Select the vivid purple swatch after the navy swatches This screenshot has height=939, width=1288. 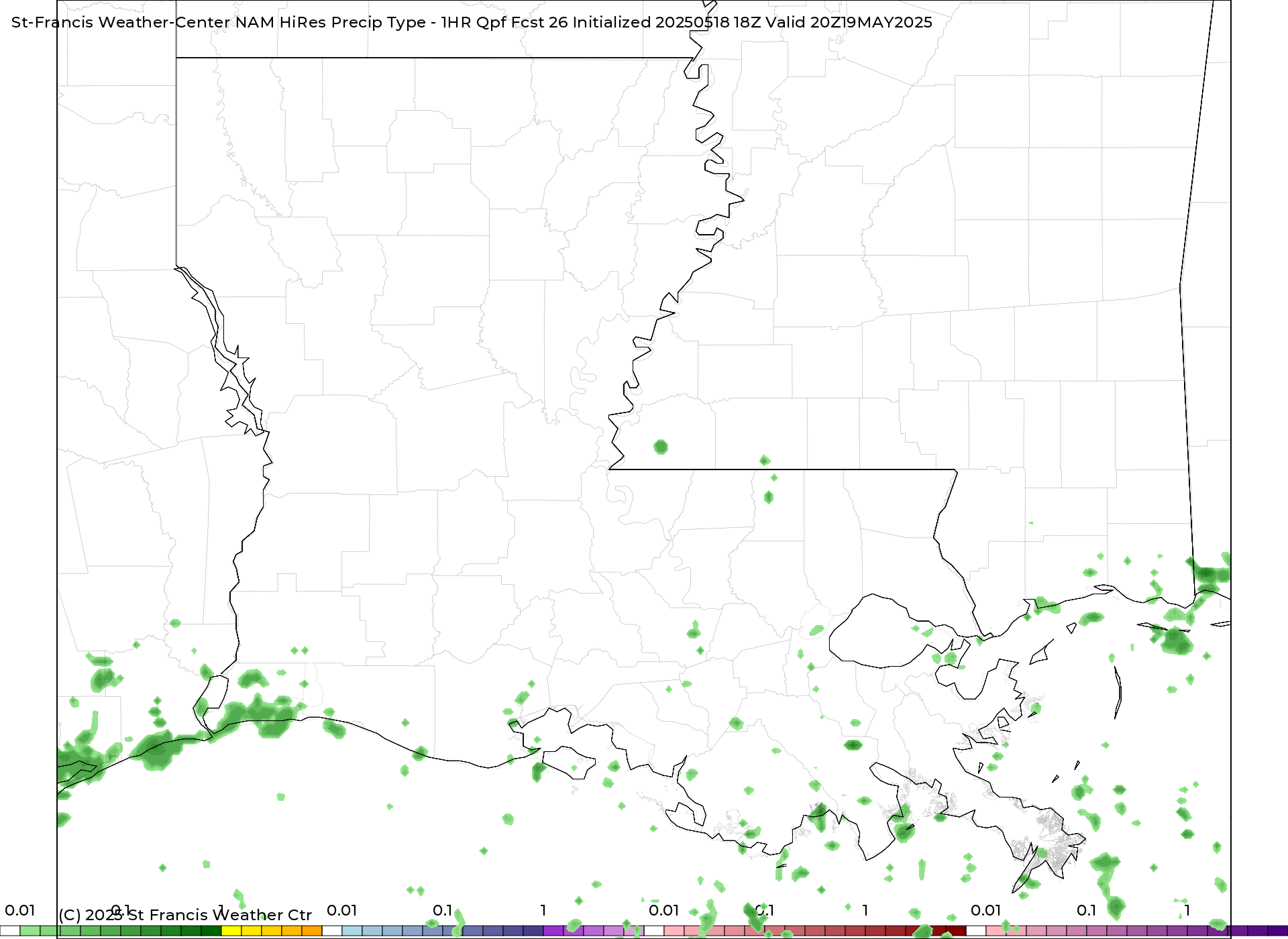(553, 931)
